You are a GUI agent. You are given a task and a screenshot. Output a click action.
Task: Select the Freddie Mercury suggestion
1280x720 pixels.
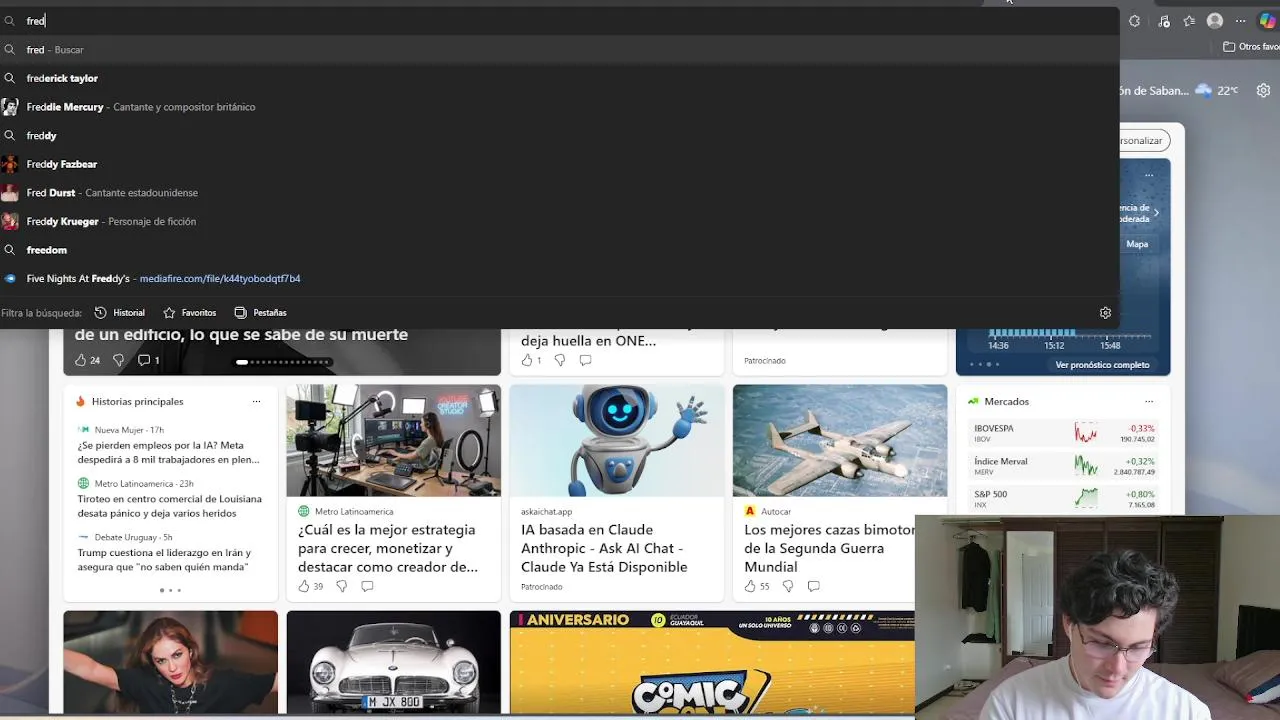560,107
